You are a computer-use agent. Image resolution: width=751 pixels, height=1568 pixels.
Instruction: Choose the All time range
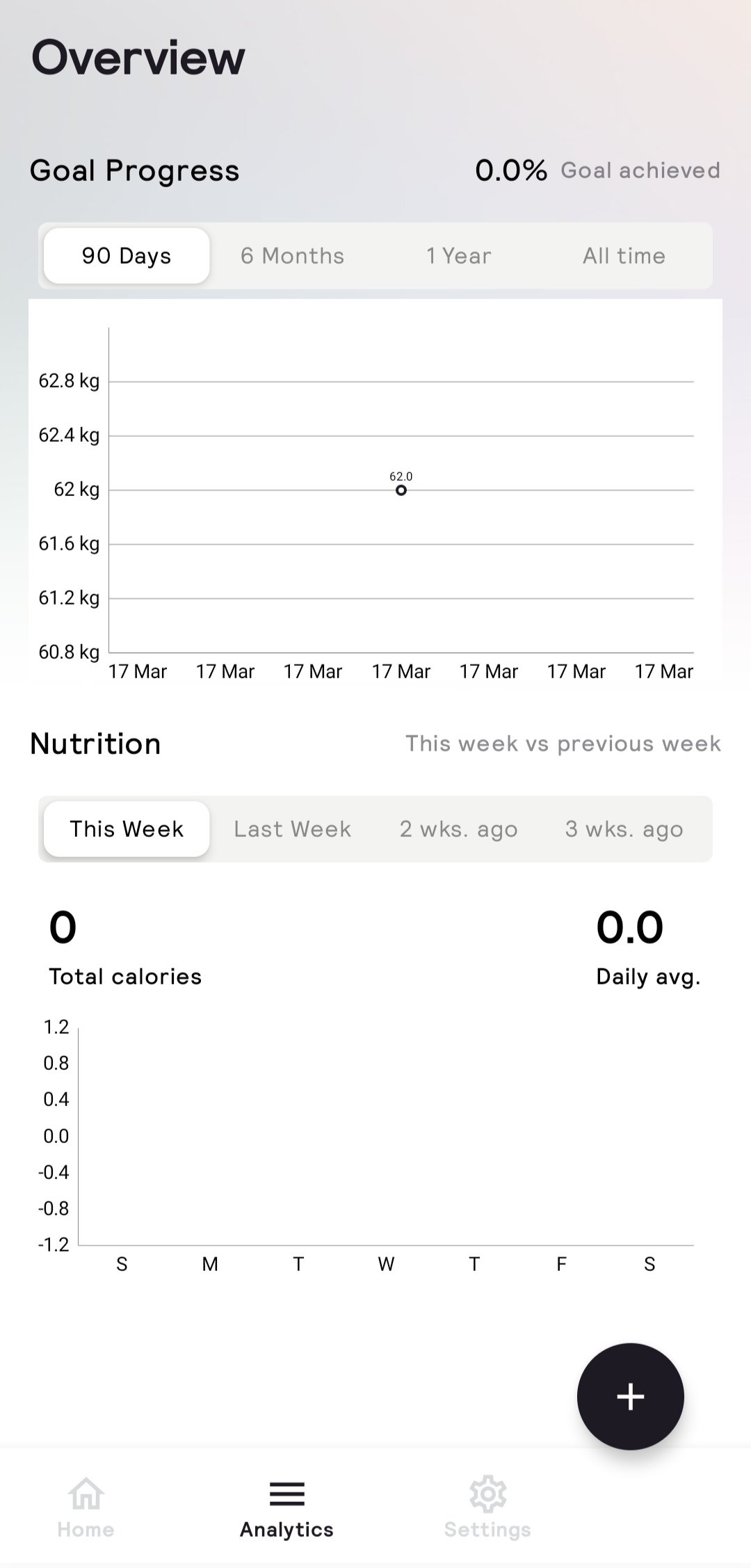point(624,256)
